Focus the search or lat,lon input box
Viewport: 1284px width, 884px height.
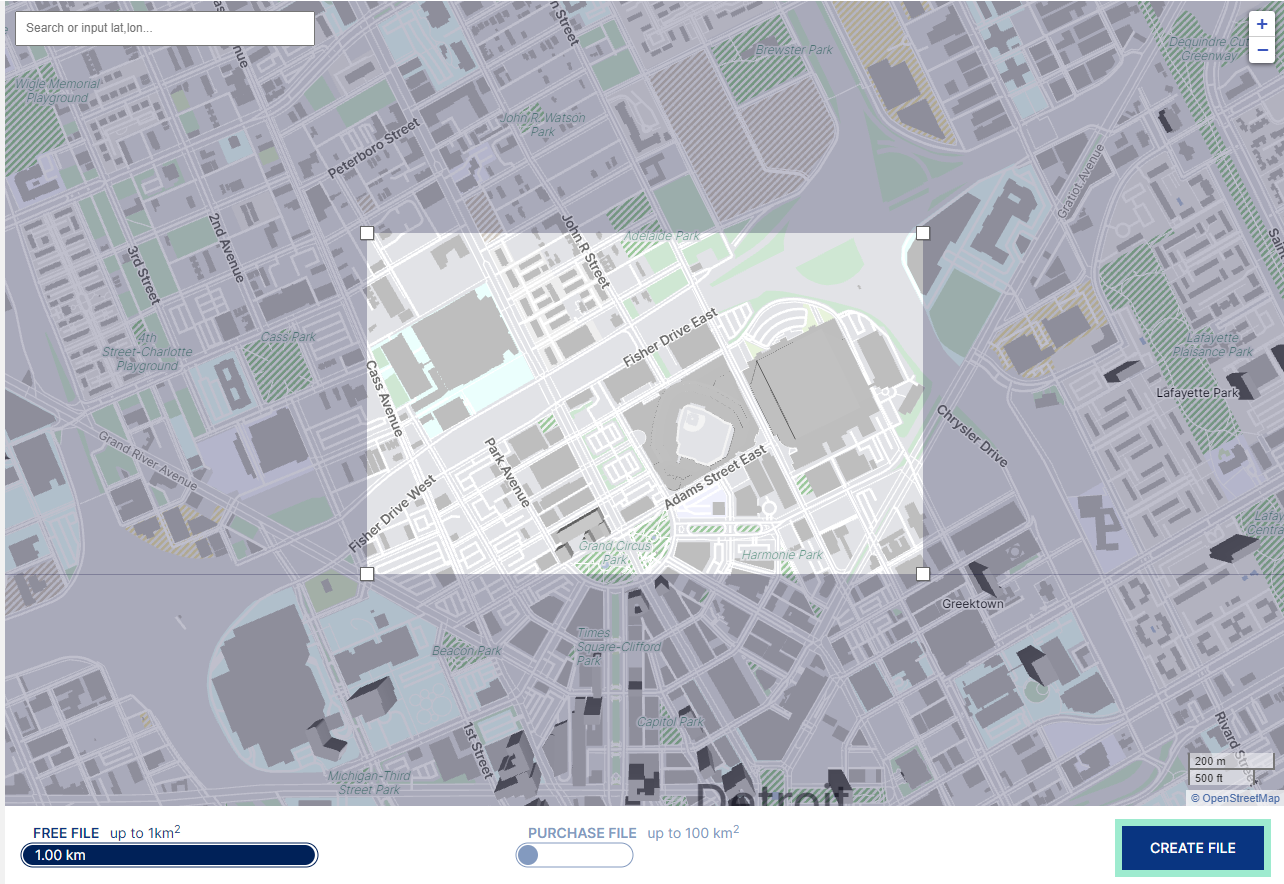click(x=165, y=28)
